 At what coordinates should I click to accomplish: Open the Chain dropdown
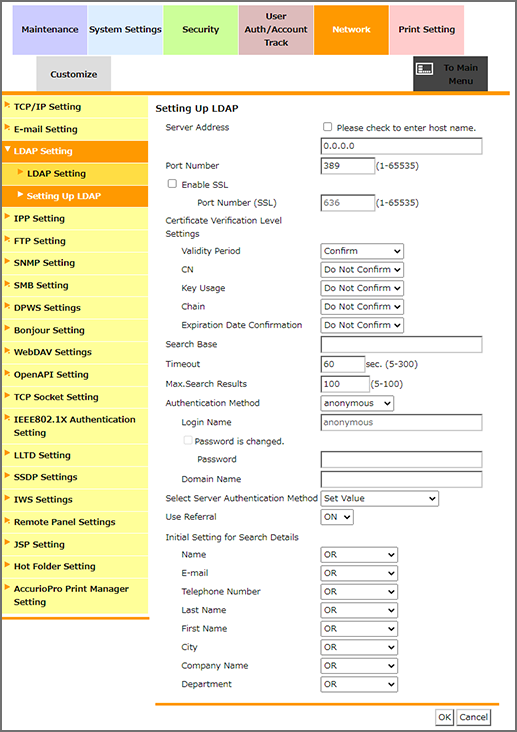pos(362,307)
